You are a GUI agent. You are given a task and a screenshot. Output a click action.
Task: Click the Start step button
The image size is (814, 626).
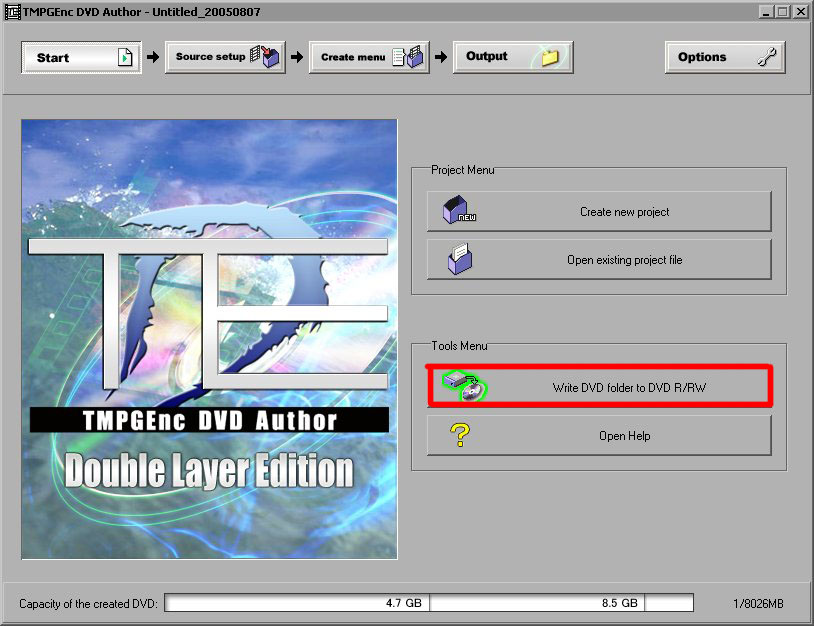point(82,58)
